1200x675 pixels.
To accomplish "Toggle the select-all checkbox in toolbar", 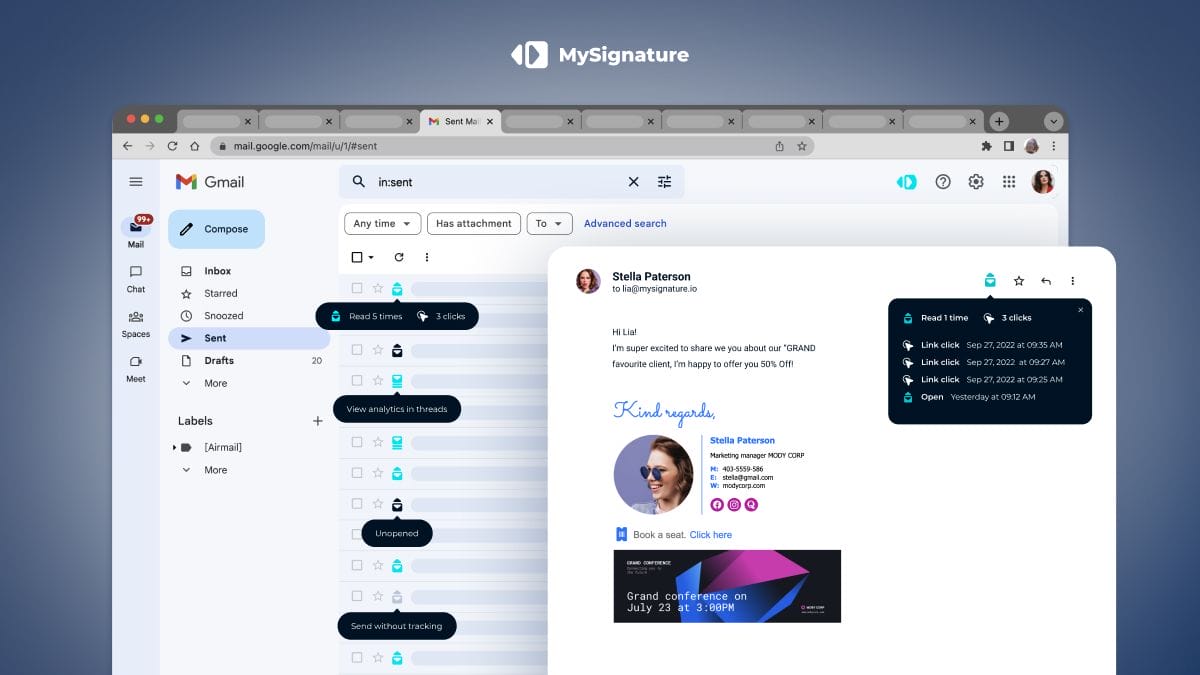I will [357, 257].
